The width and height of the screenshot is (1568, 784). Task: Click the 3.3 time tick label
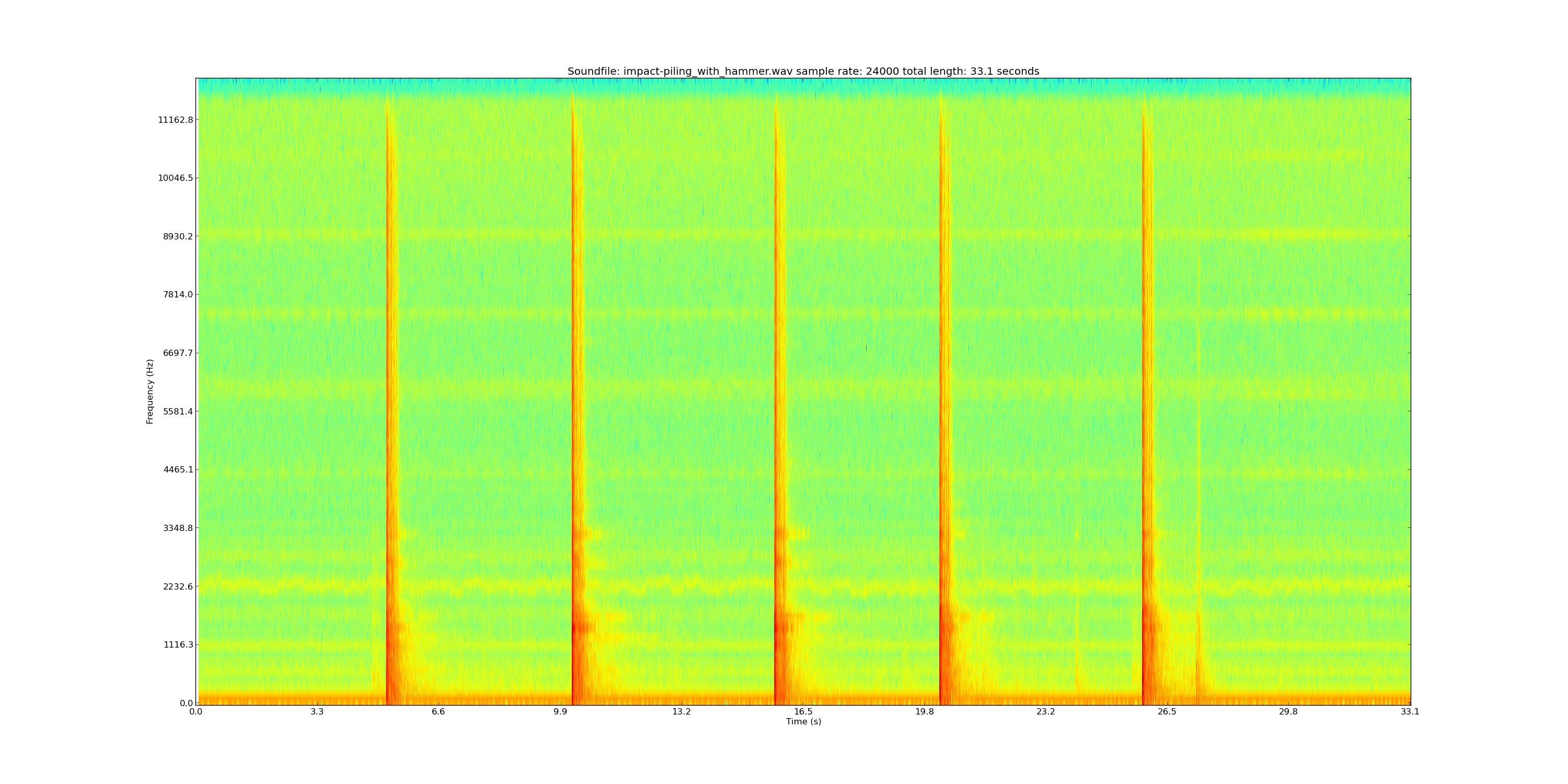pos(317,712)
